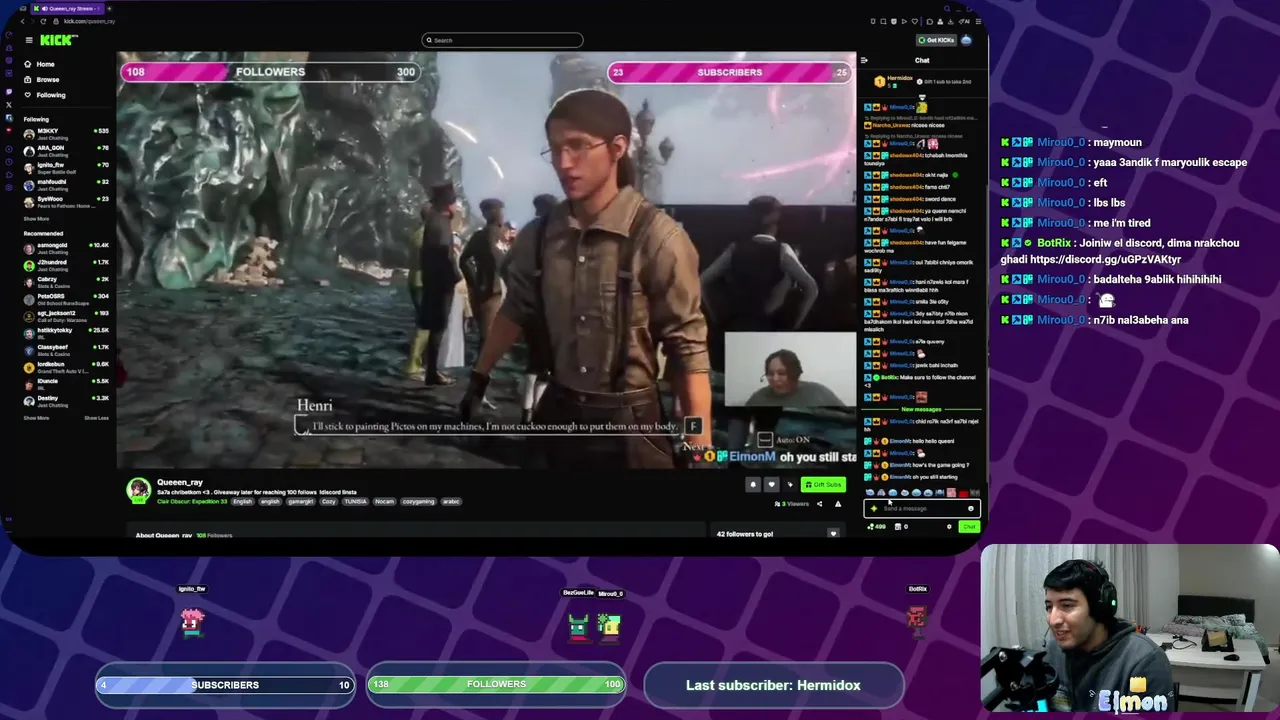Open iDuncle recommended channel
The height and width of the screenshot is (720, 1280).
[x=66, y=384]
